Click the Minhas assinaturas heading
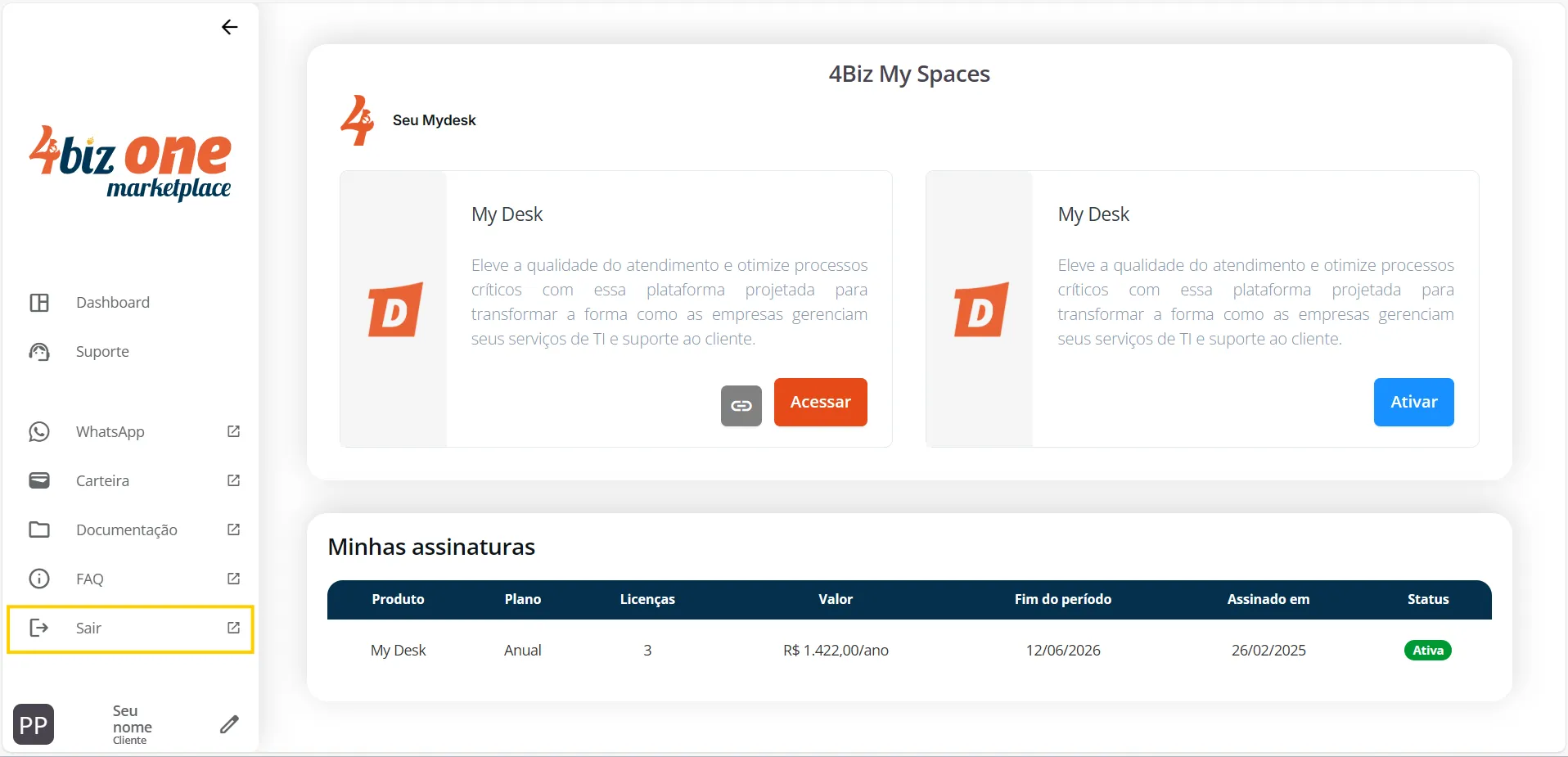The image size is (1568, 757). (431, 547)
